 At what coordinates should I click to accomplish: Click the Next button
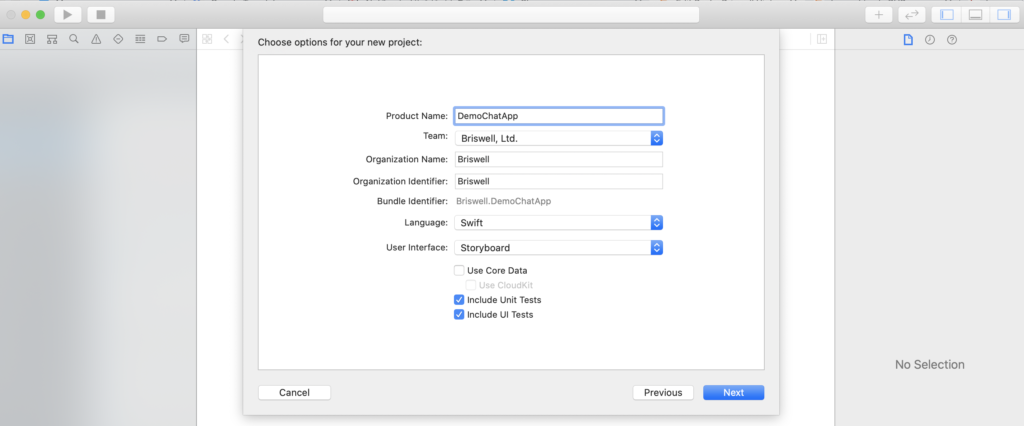(x=733, y=393)
